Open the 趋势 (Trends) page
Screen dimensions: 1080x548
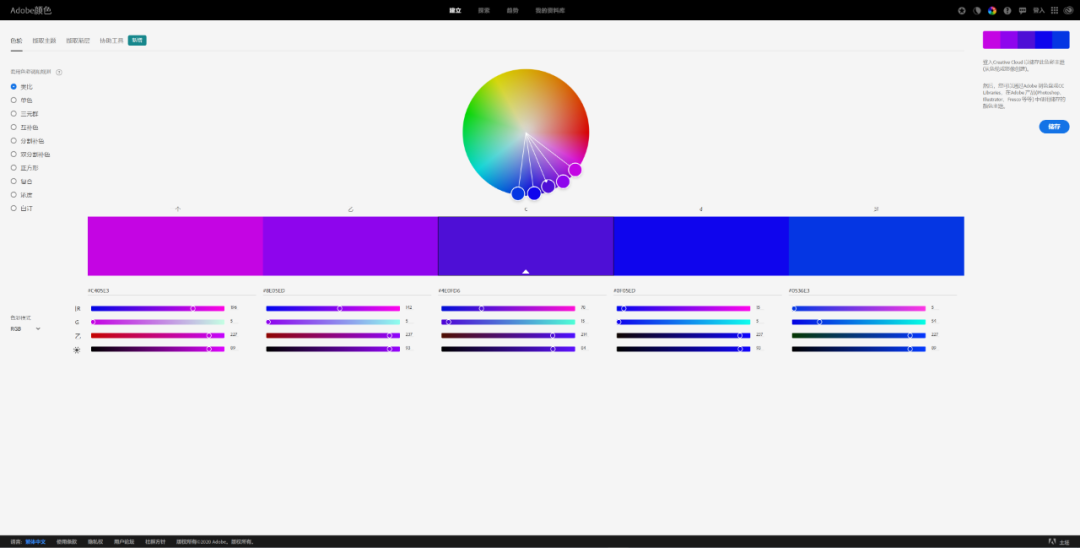[x=512, y=10]
